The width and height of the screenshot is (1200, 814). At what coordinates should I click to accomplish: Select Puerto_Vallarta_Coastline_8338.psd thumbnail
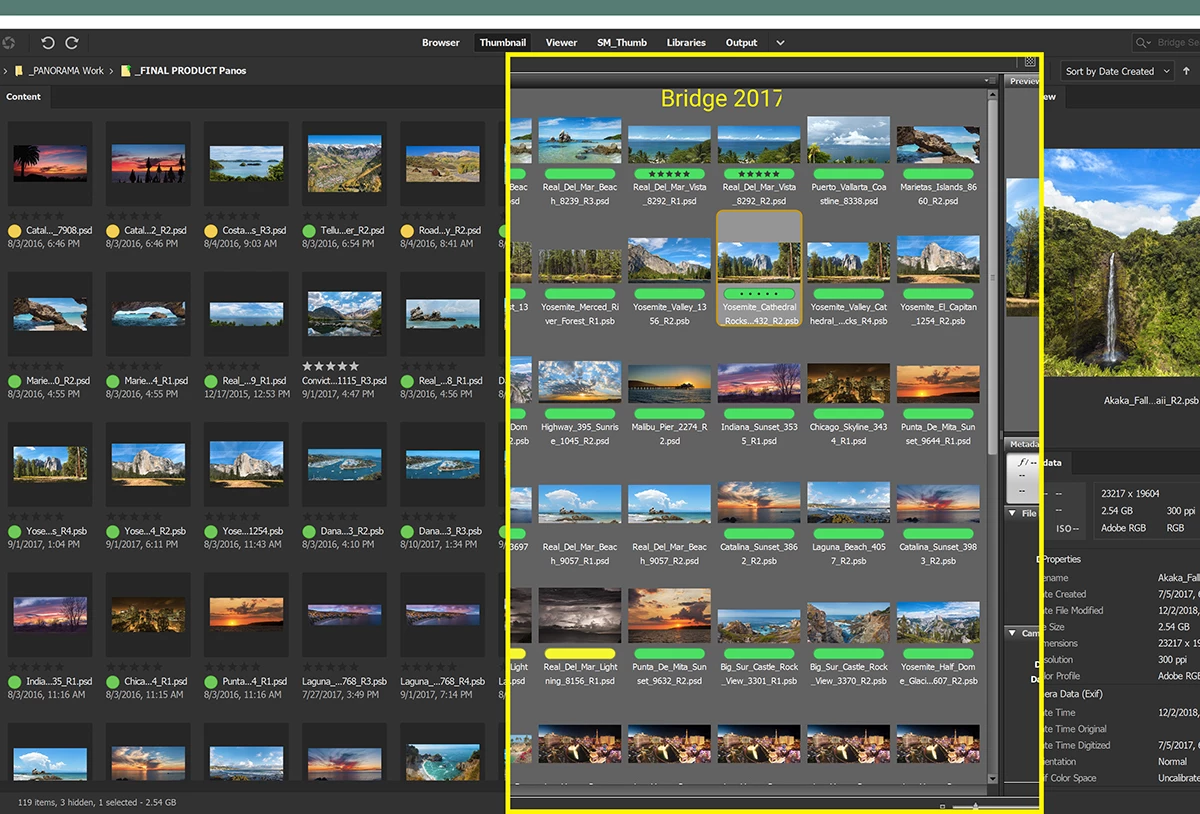848,139
